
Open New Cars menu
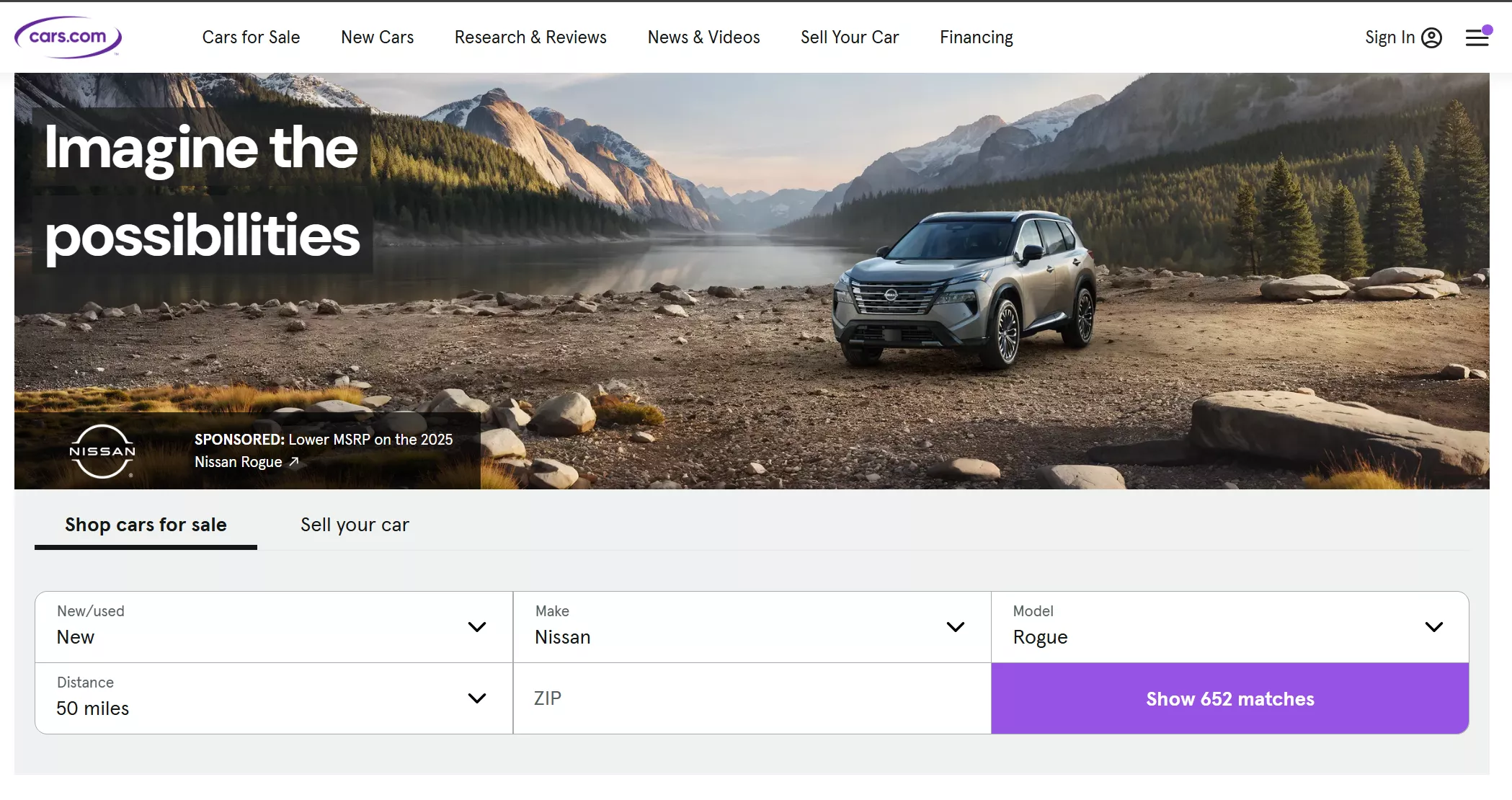click(x=377, y=37)
